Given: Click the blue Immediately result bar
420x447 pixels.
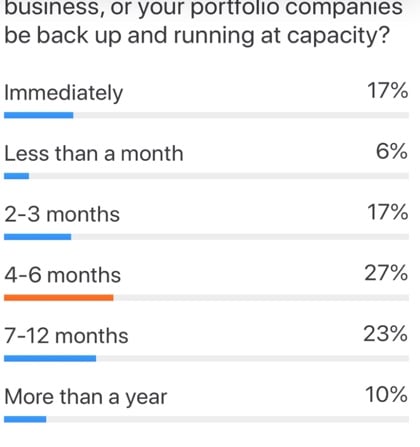Looking at the screenshot, I should [x=39, y=115].
